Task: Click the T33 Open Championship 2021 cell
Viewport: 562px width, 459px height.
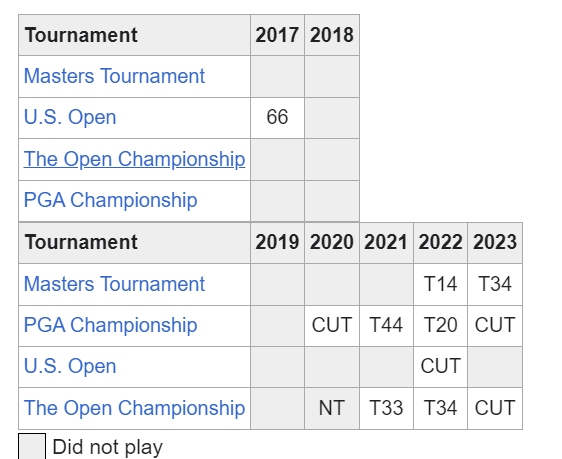Action: [x=386, y=408]
